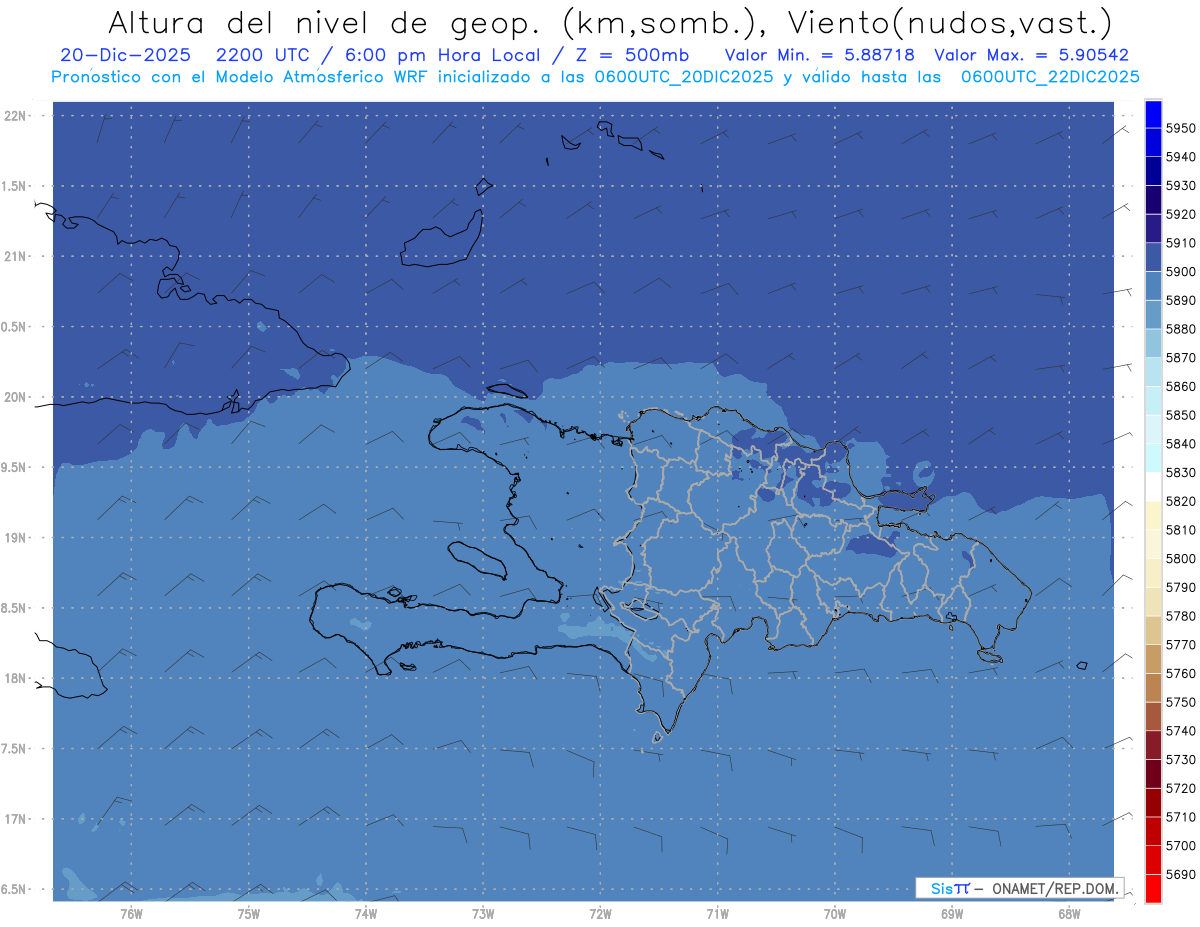This screenshot has width=1200, height=927.
Task: Click the colorbar value '5900'
Action: 1180,272
